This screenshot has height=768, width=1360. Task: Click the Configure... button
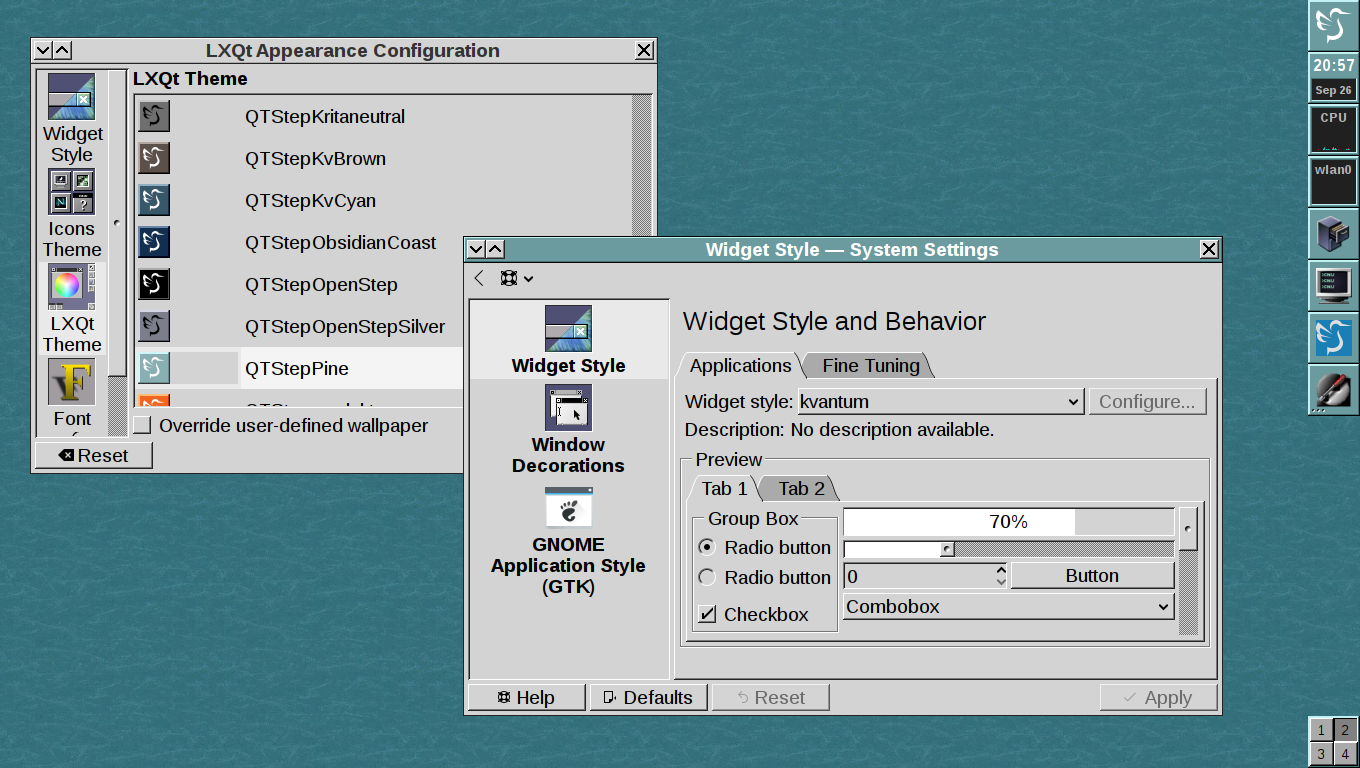click(x=1147, y=401)
